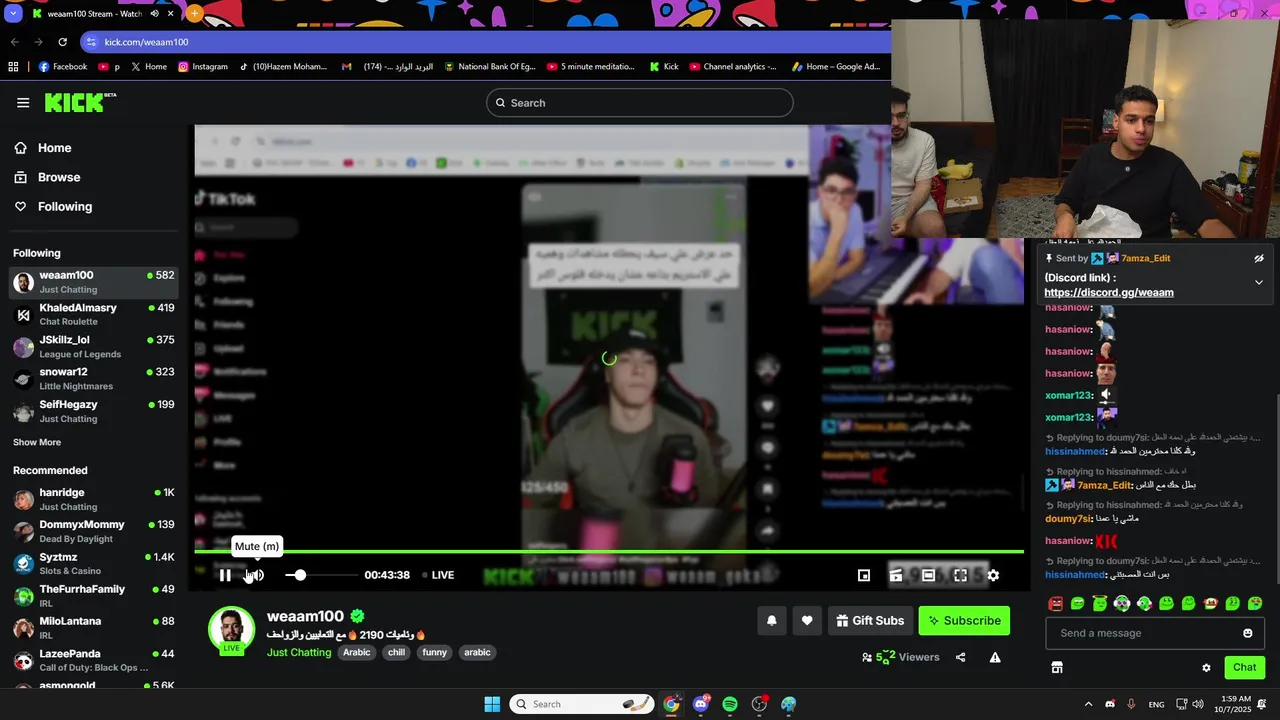Open the KhaledAlmasry channel
Viewport: 1280px width, 720px height.
94,314
